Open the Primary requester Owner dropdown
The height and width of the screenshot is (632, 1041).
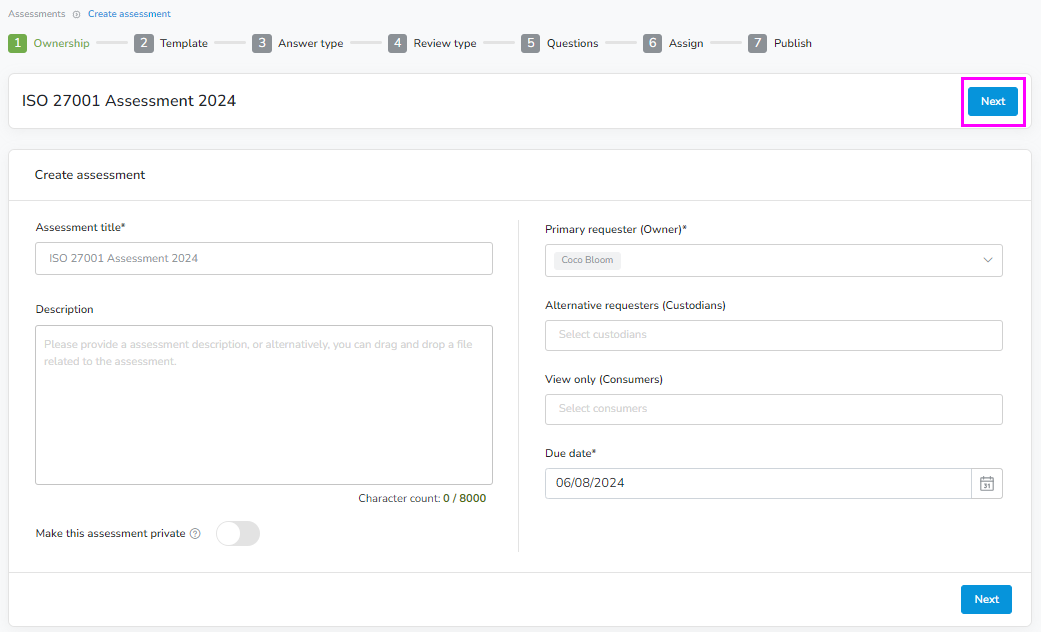pyautogui.click(x=773, y=259)
